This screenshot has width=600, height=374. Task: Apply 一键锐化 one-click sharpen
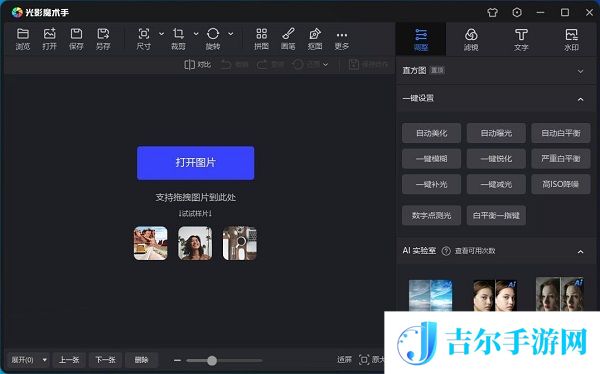click(496, 158)
